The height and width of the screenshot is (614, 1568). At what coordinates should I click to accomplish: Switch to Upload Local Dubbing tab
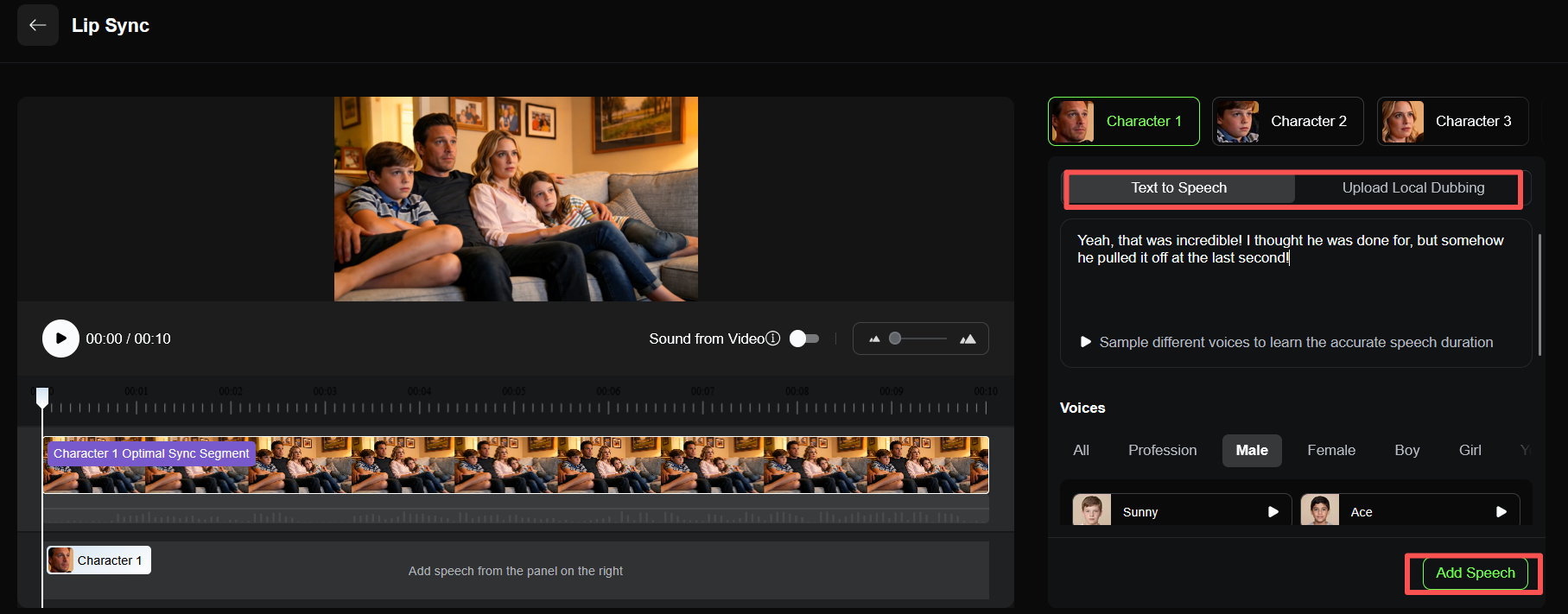click(x=1413, y=187)
